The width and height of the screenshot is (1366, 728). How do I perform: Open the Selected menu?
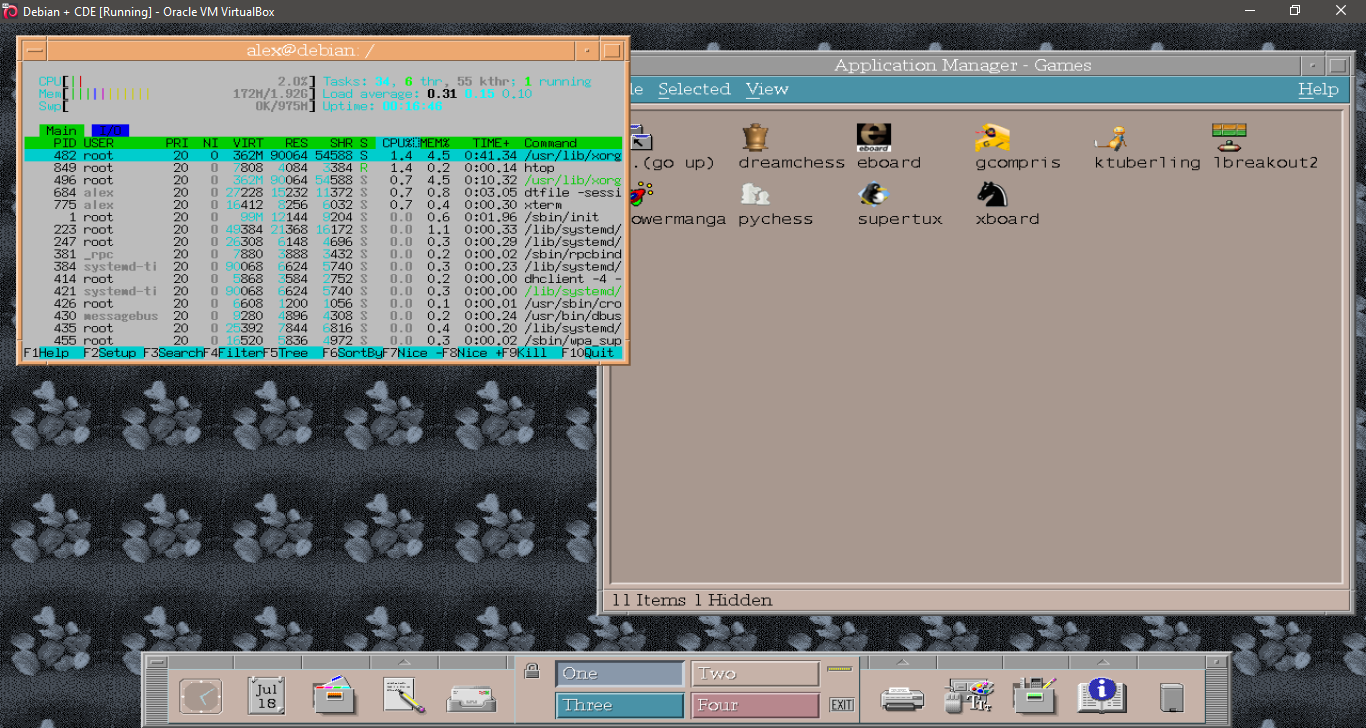pos(694,89)
